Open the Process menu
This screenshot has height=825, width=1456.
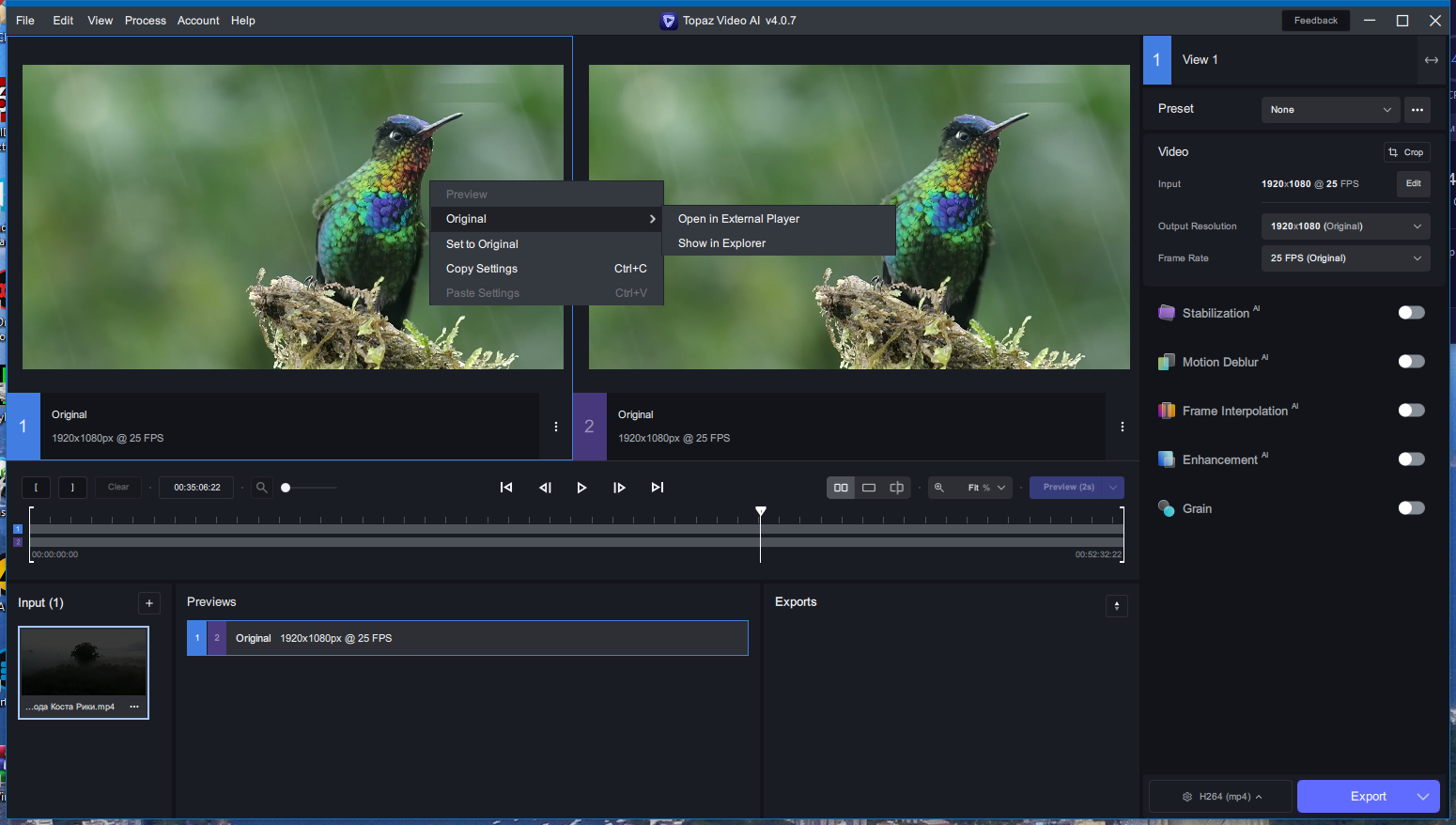[146, 21]
